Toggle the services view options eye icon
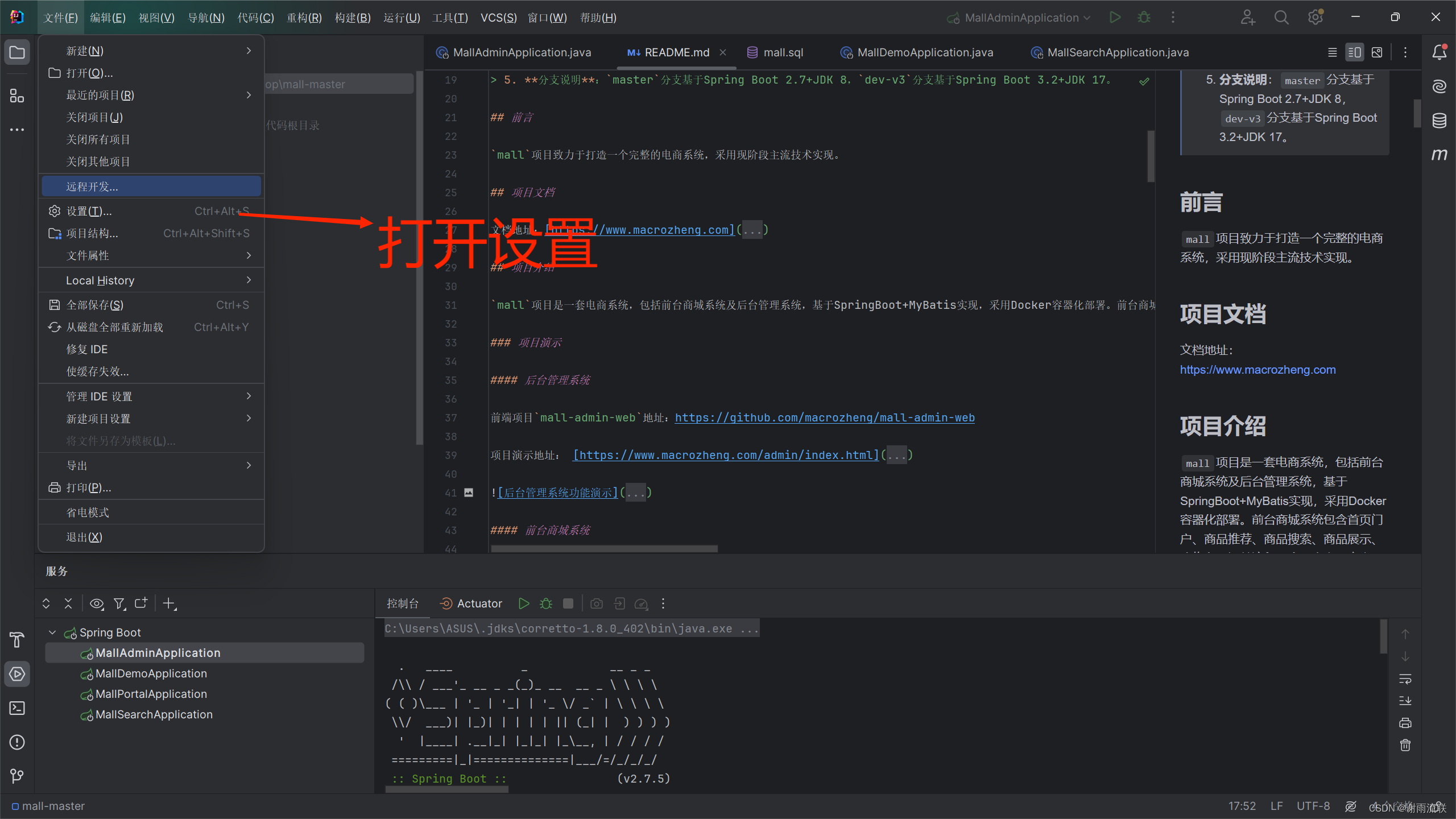The width and height of the screenshot is (1456, 819). pyautogui.click(x=97, y=603)
